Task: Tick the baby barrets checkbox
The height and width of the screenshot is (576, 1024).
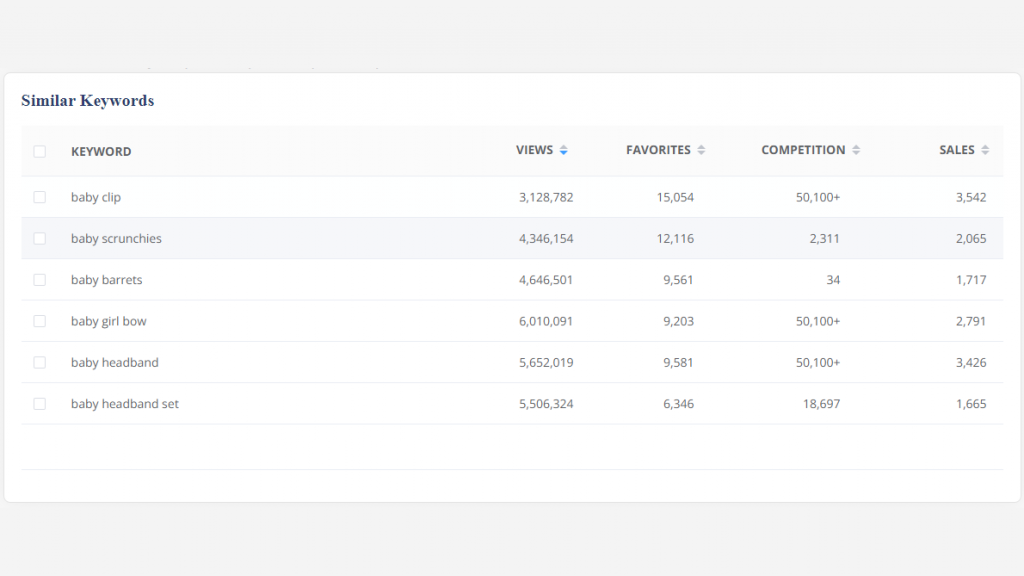Action: [40, 280]
